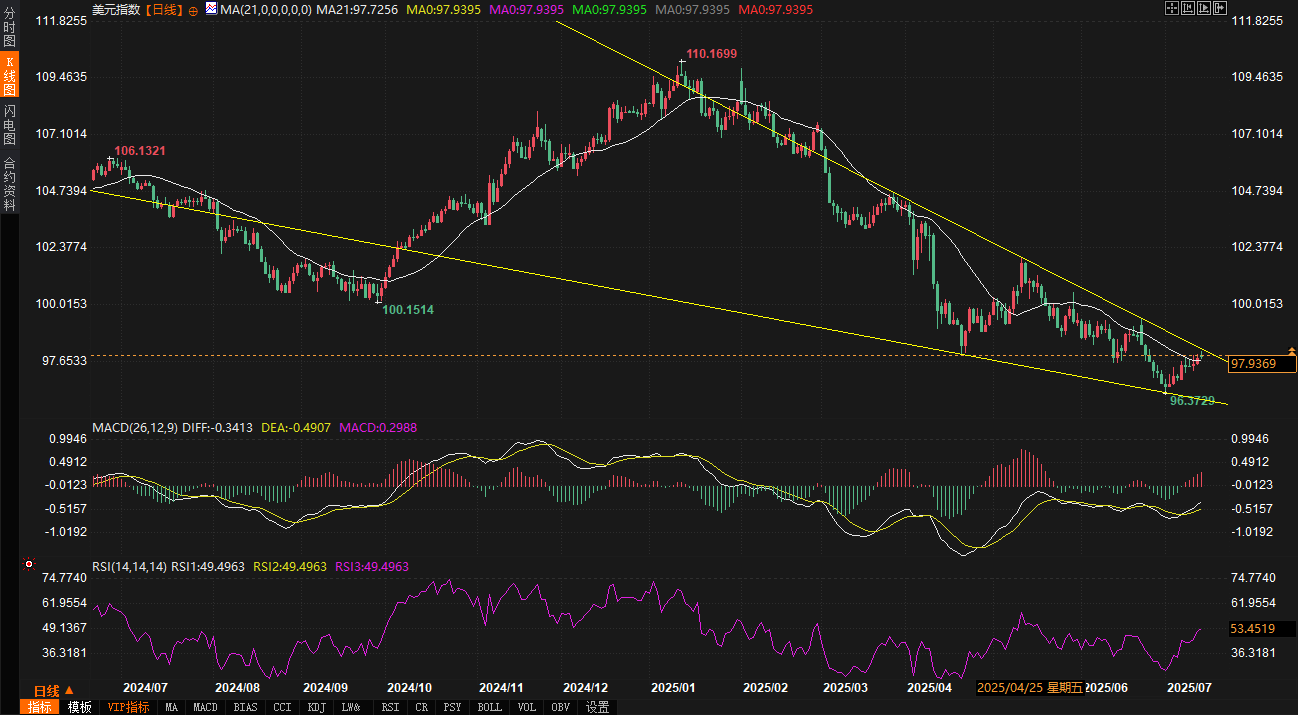Click the 【日线】 period label in chart title
The width and height of the screenshot is (1298, 715).
coord(164,10)
